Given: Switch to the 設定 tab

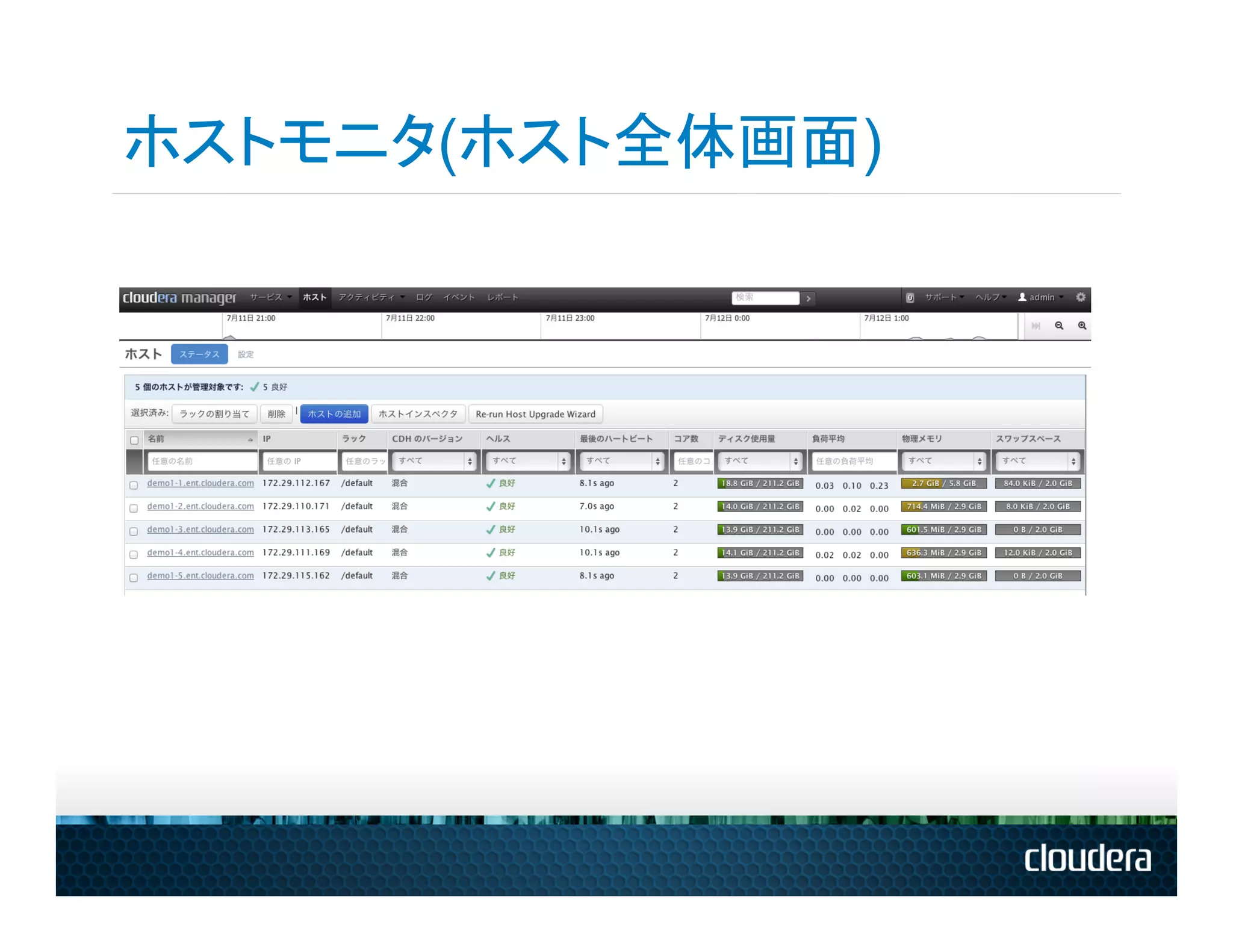Looking at the screenshot, I should pyautogui.click(x=246, y=354).
